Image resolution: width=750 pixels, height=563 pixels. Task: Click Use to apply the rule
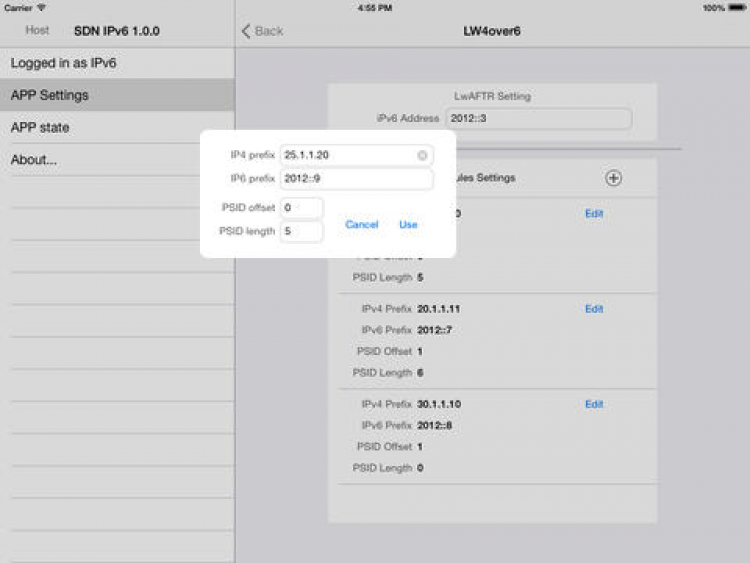tap(408, 224)
